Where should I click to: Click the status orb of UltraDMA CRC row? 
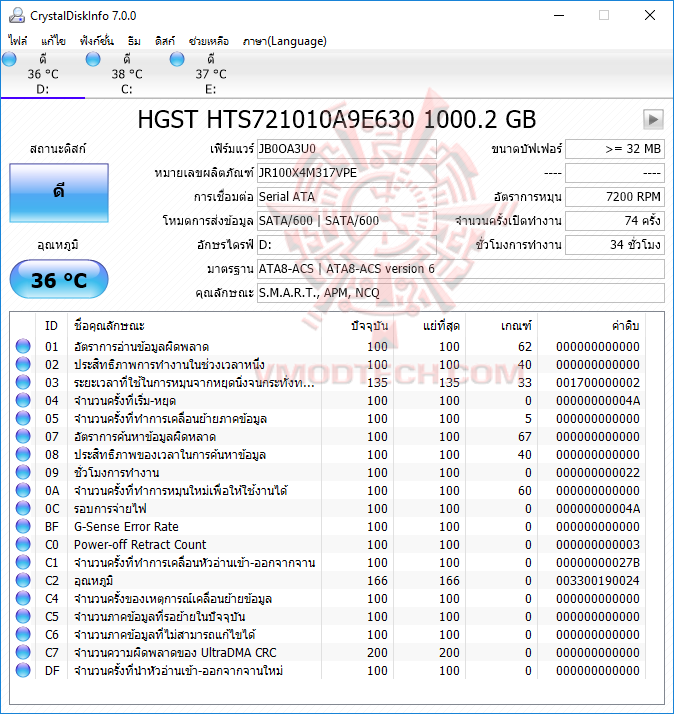click(x=23, y=652)
